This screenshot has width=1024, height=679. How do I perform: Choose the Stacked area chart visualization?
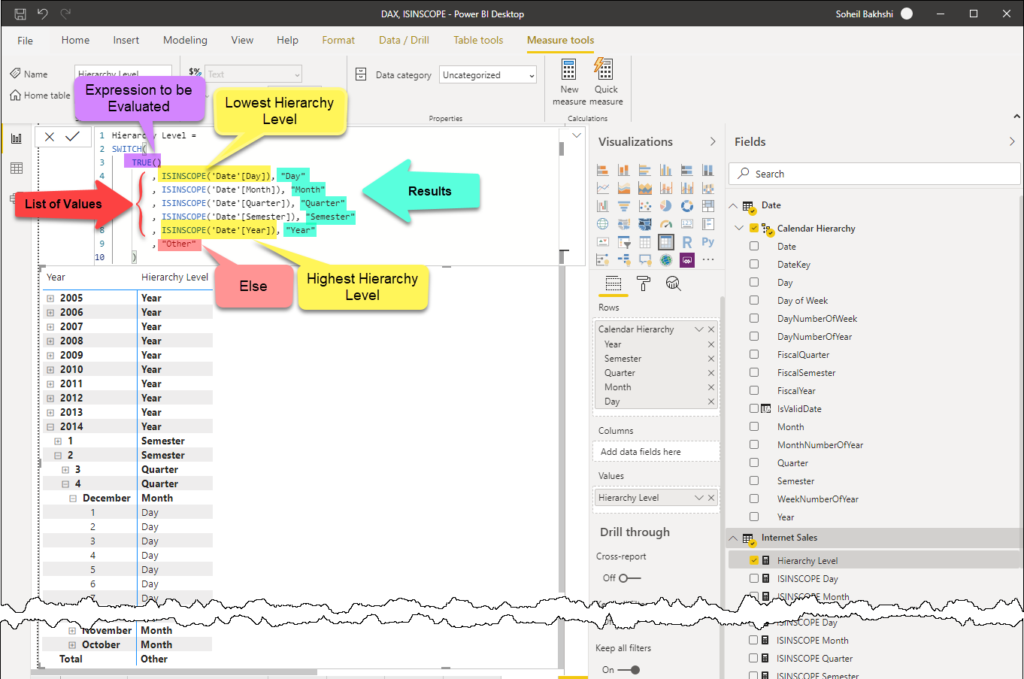coord(645,188)
